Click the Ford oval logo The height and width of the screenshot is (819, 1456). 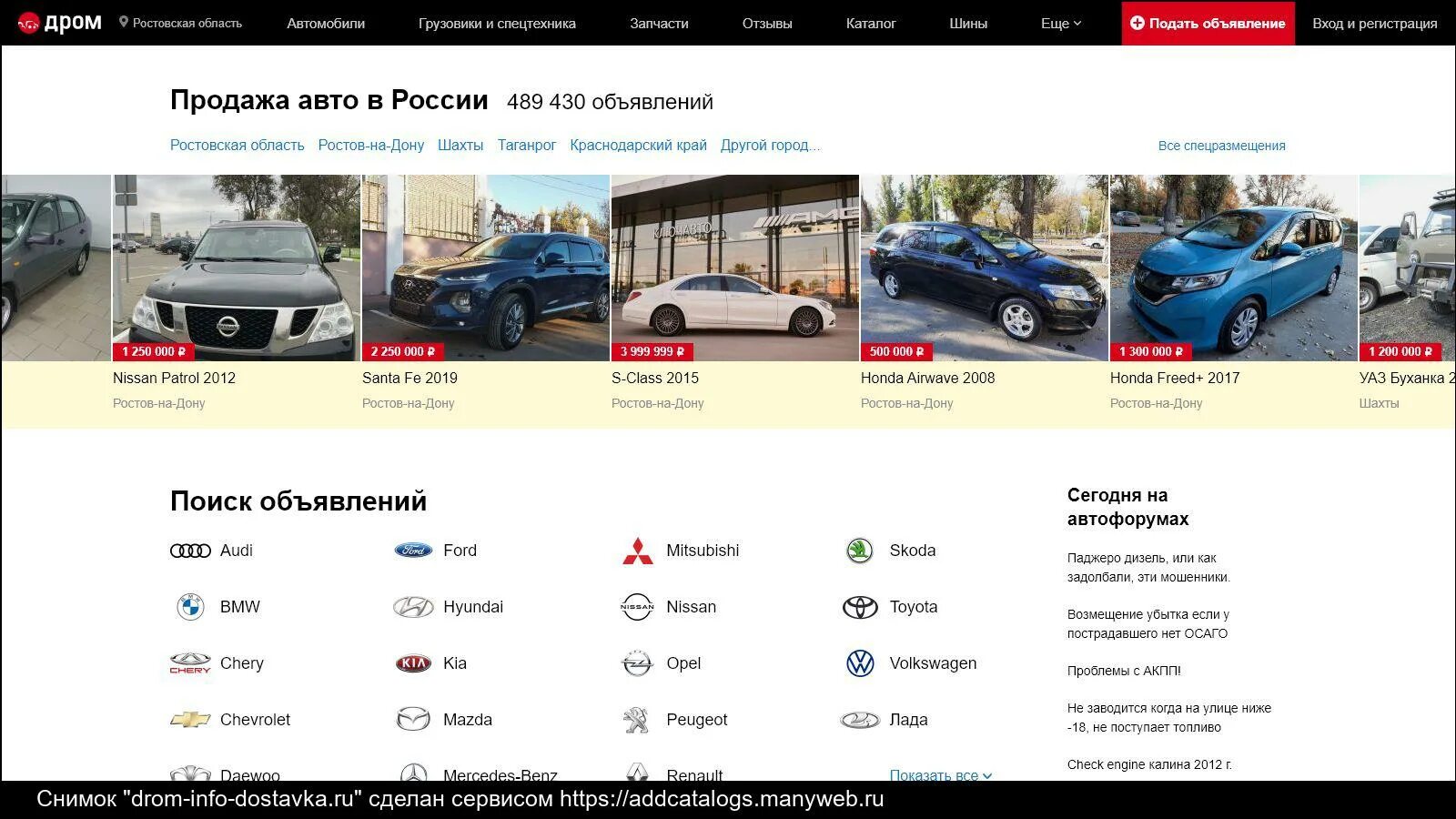pyautogui.click(x=413, y=551)
